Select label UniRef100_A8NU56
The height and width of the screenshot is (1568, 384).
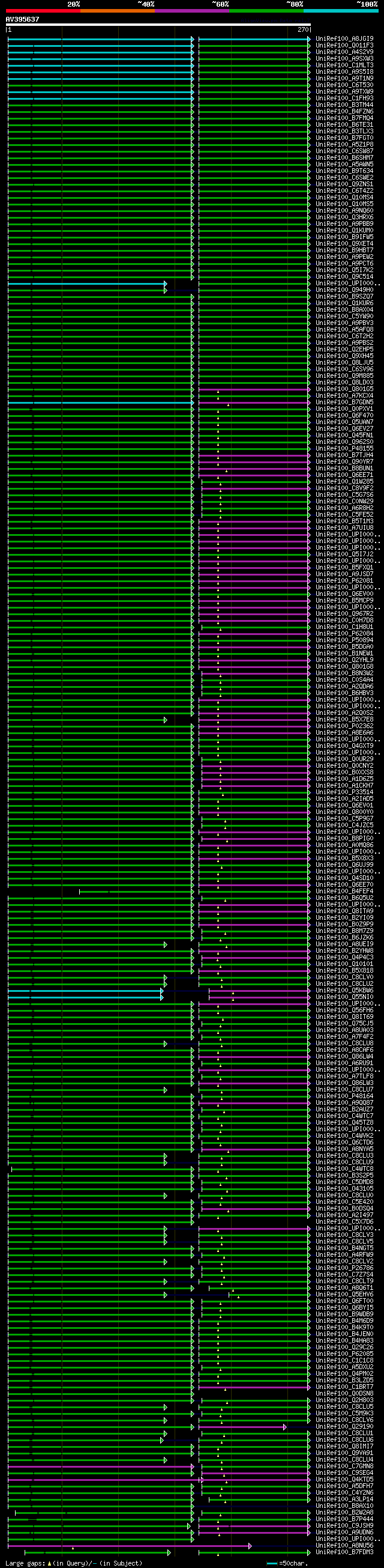(x=344, y=1546)
